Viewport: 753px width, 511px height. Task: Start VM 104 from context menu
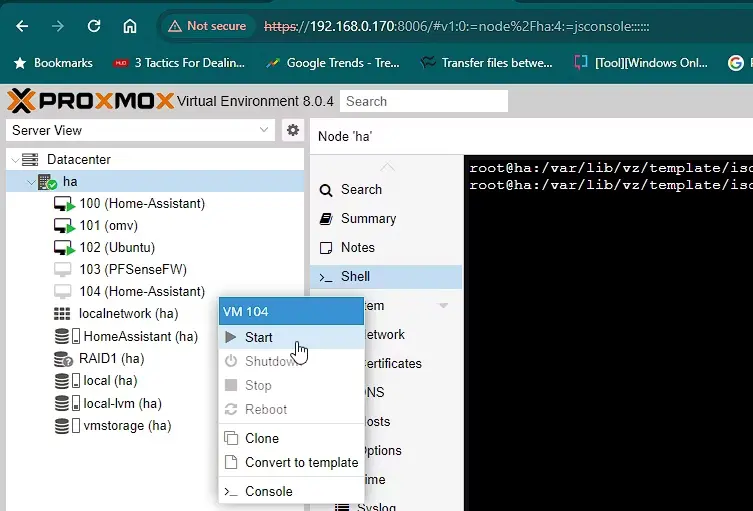point(291,337)
